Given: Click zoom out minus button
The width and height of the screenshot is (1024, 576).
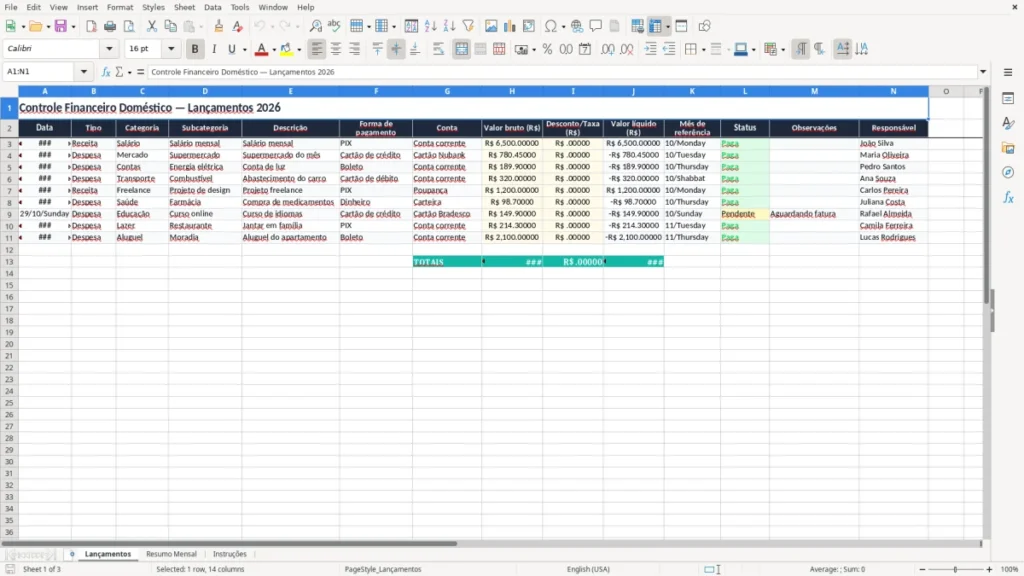Looking at the screenshot, I should [922, 569].
